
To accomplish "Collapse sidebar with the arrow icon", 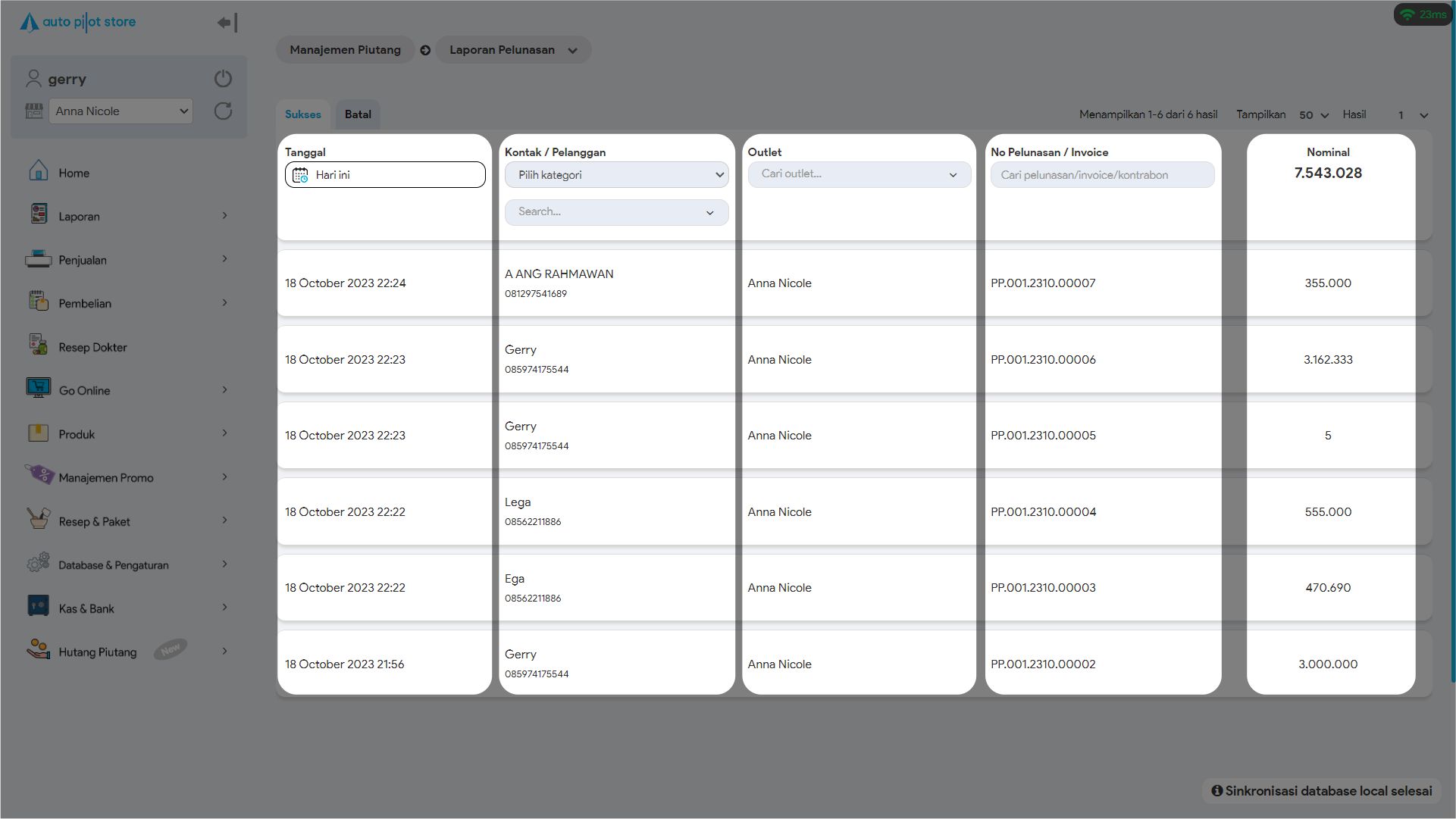I will pos(227,23).
